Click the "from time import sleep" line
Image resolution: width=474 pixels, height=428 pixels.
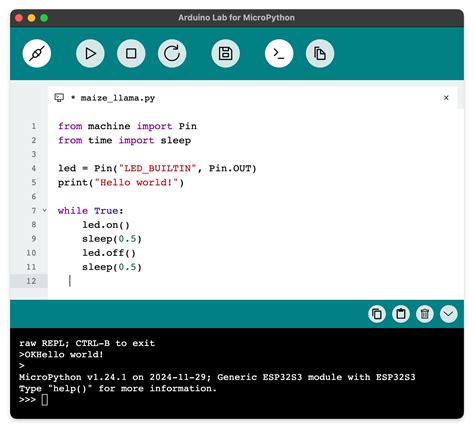[x=124, y=140]
